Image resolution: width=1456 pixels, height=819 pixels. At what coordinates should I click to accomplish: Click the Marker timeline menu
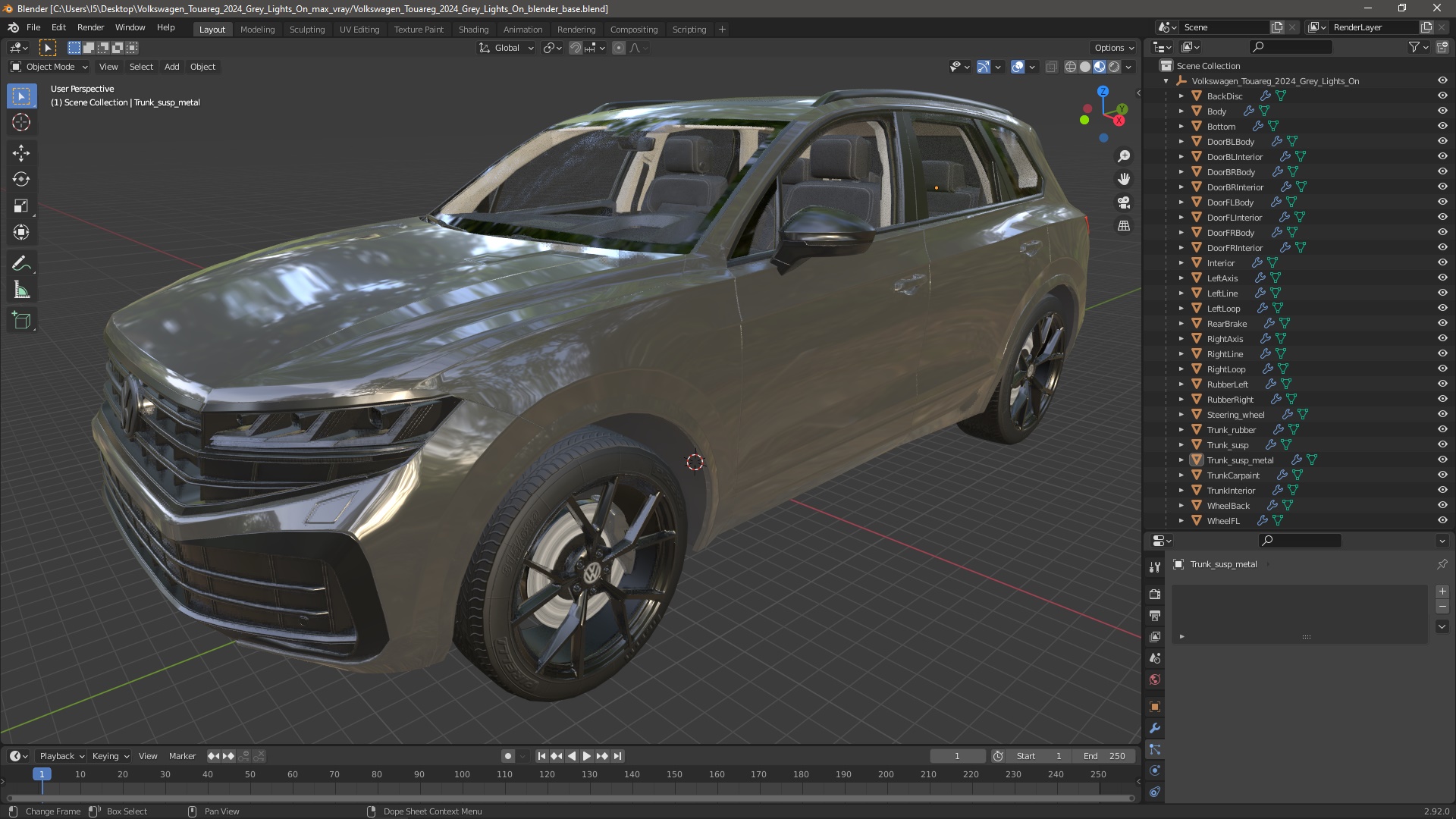pos(182,756)
